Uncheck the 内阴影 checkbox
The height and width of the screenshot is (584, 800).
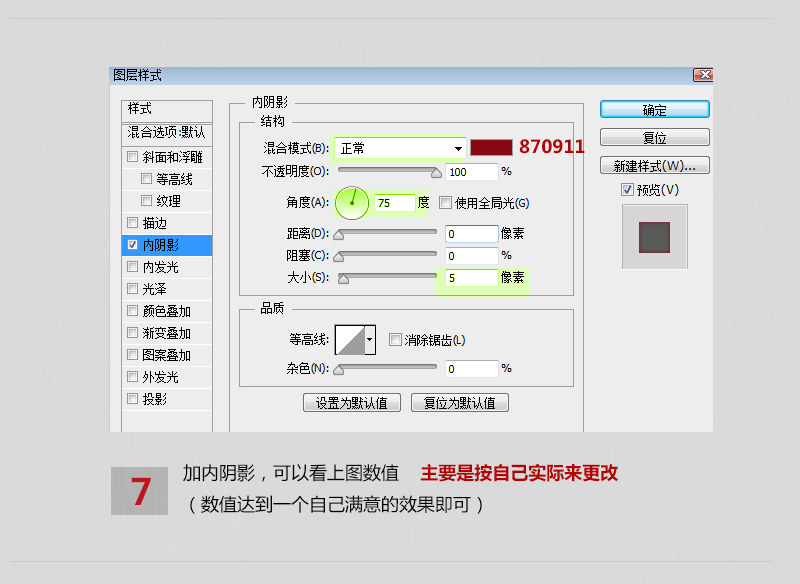pyautogui.click(x=133, y=244)
